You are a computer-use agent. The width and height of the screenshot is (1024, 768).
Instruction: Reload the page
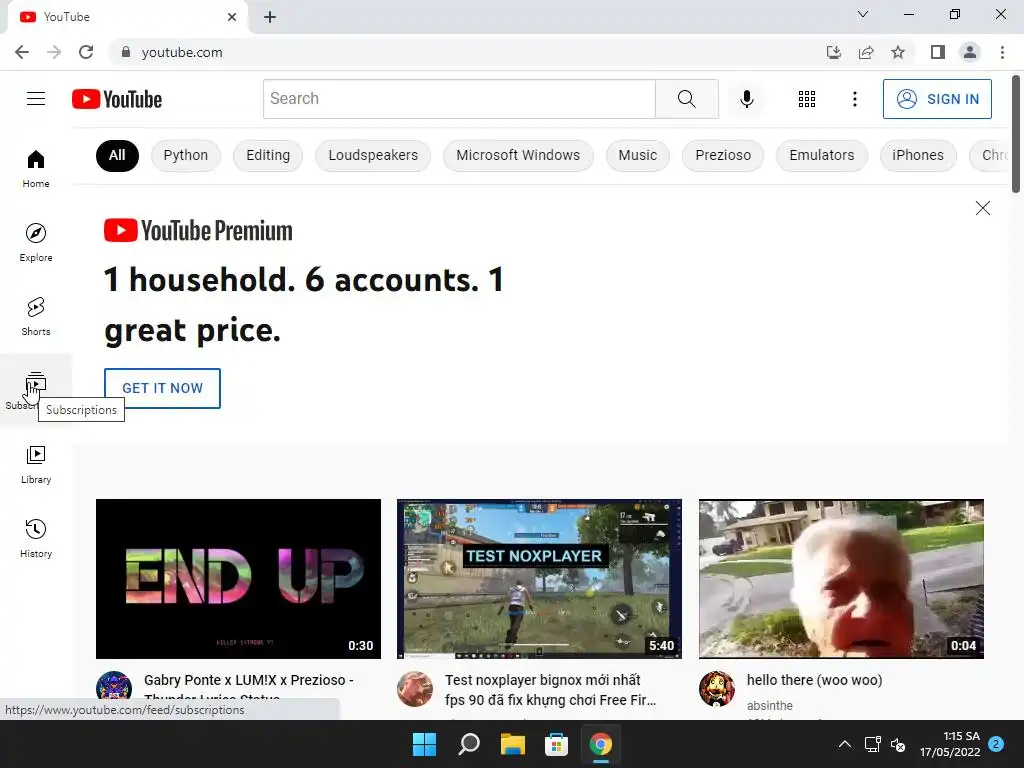(86, 52)
